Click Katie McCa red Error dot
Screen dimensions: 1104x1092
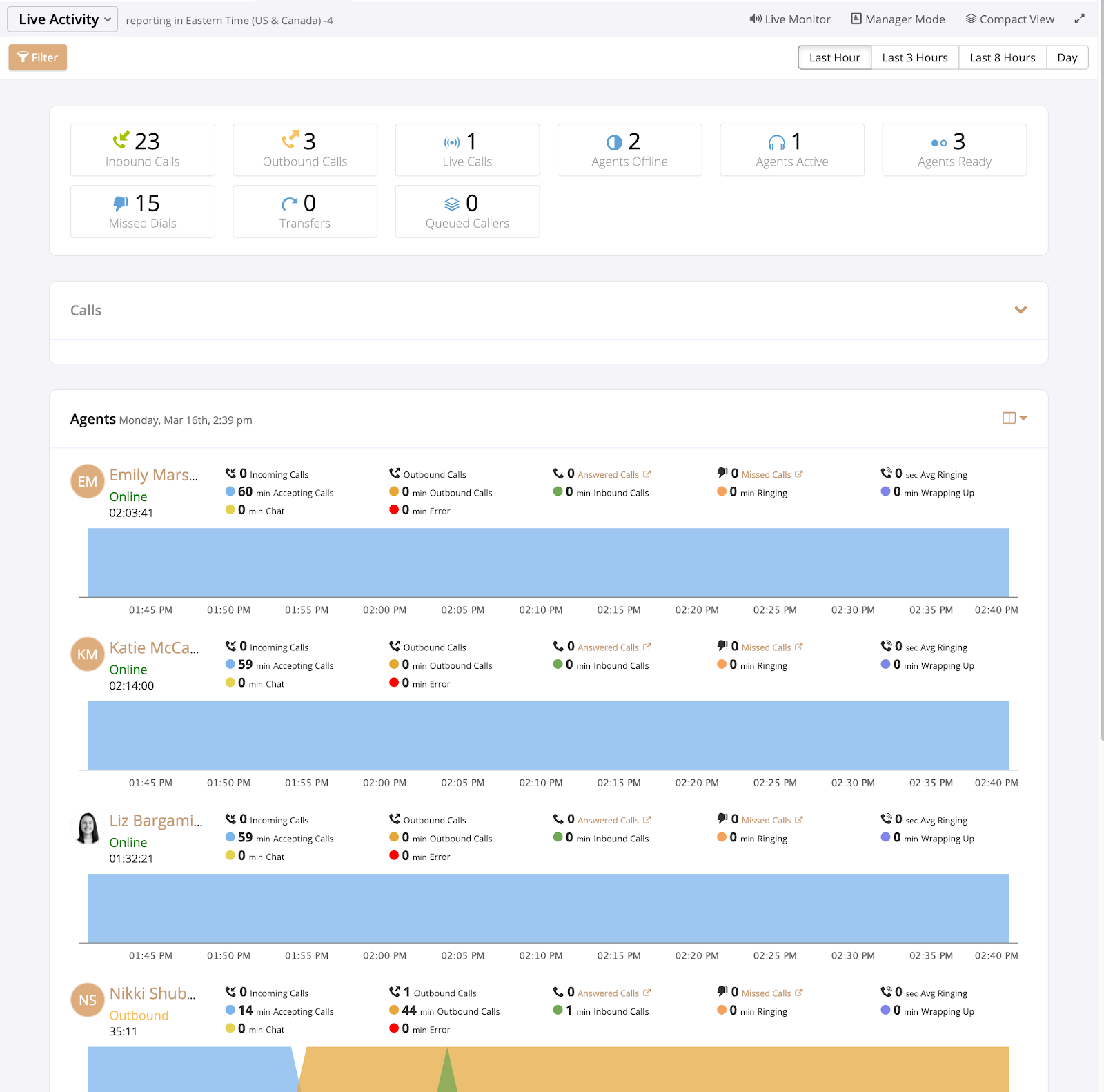(394, 682)
